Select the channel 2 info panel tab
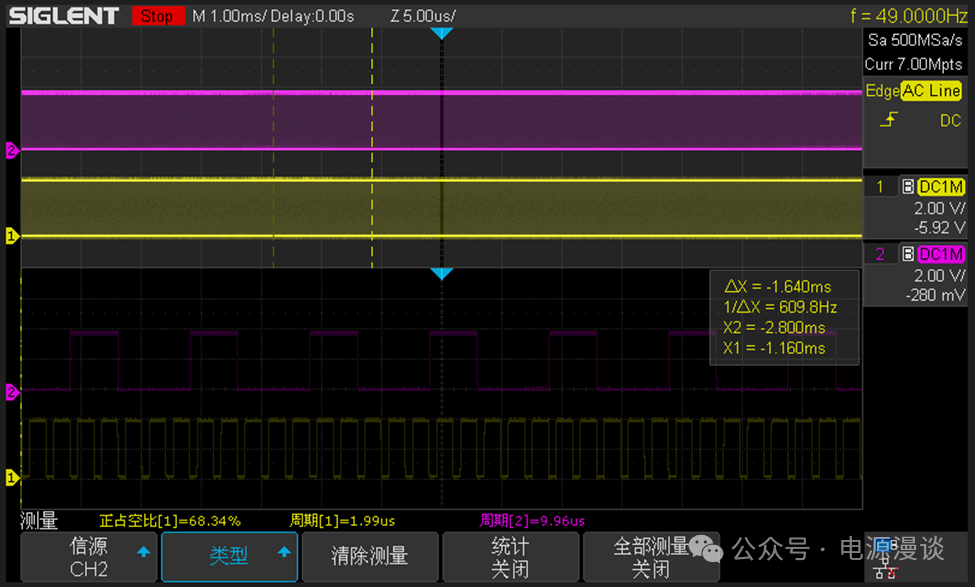 click(x=880, y=254)
